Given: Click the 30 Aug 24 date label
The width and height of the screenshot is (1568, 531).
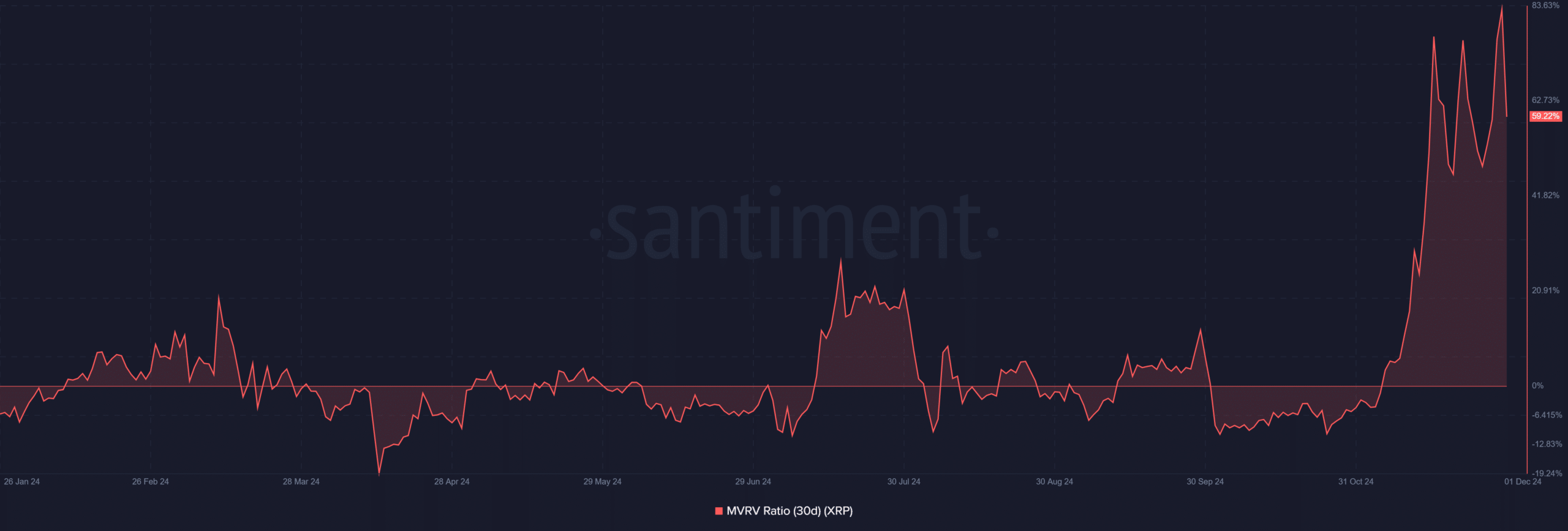Looking at the screenshot, I should tap(1054, 481).
